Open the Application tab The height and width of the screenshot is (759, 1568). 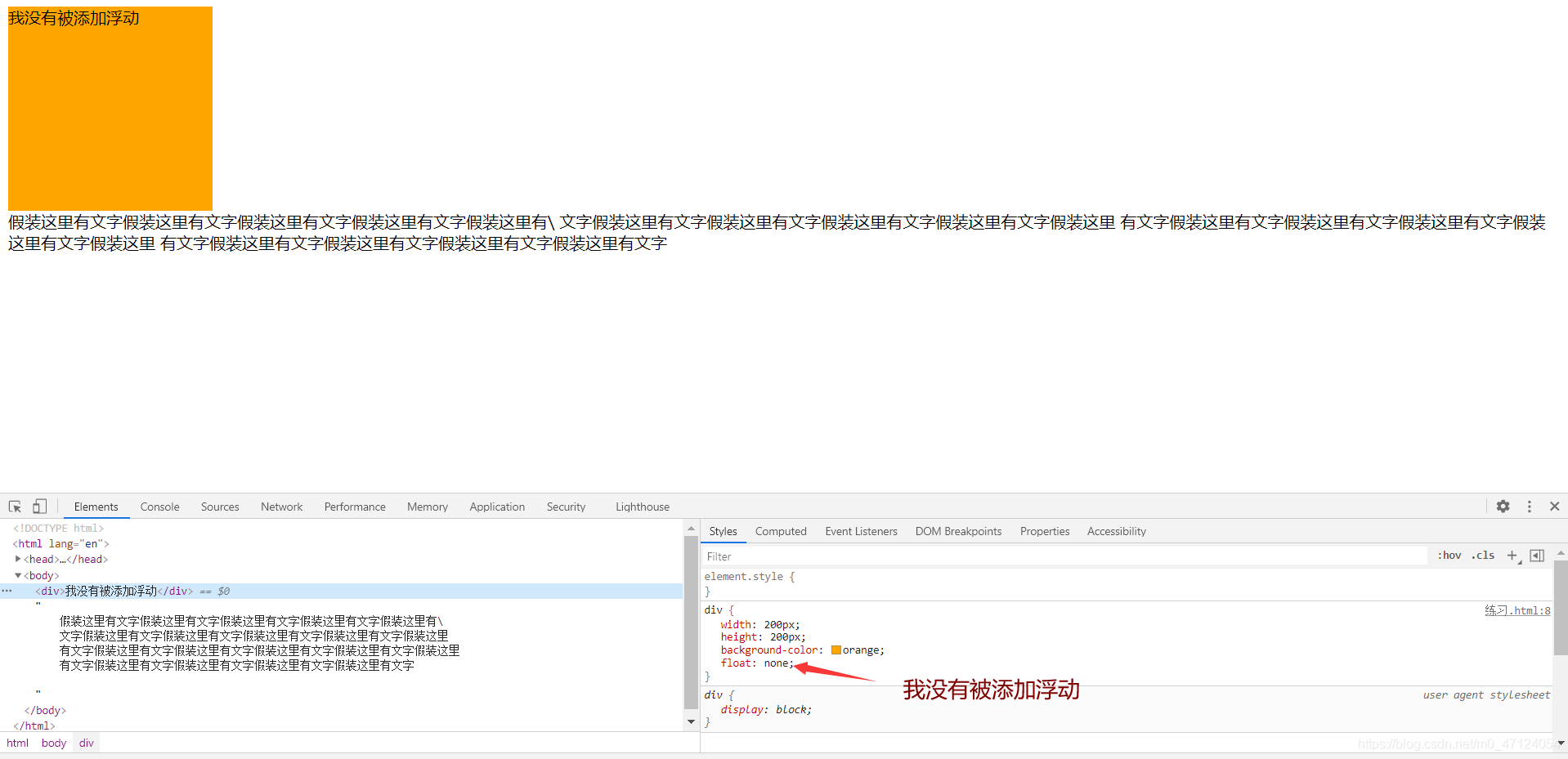point(497,507)
